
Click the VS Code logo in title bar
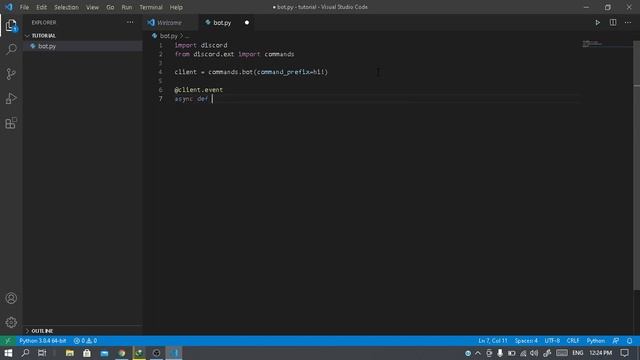point(9,7)
